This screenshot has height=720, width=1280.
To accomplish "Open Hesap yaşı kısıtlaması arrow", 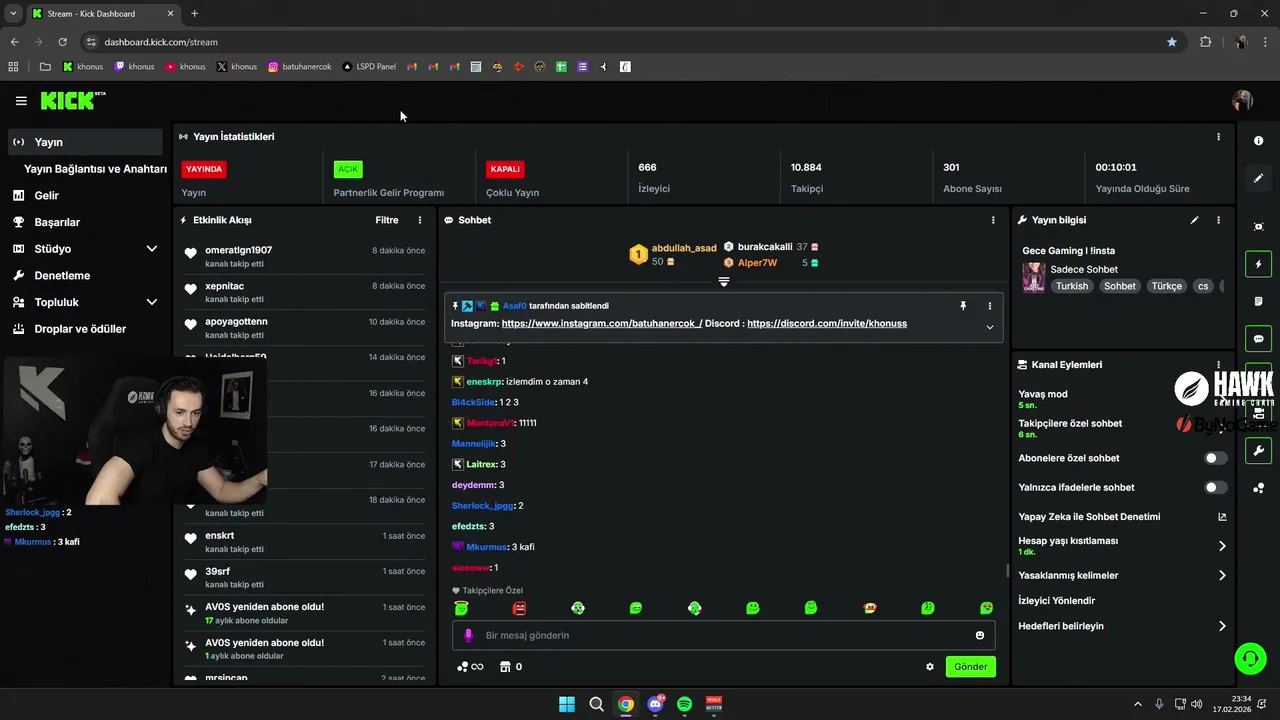I will (1222, 546).
